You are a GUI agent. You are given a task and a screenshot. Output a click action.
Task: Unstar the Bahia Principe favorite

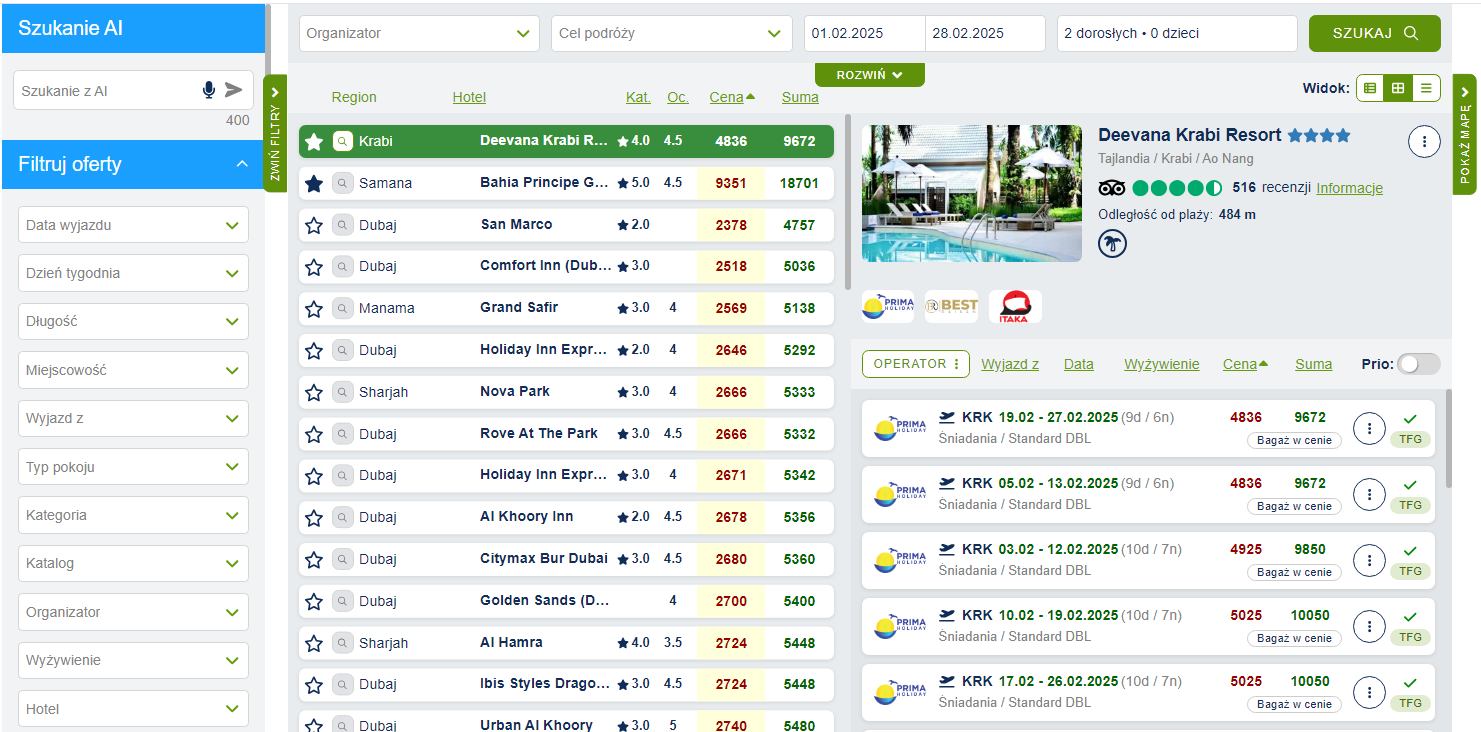click(314, 183)
